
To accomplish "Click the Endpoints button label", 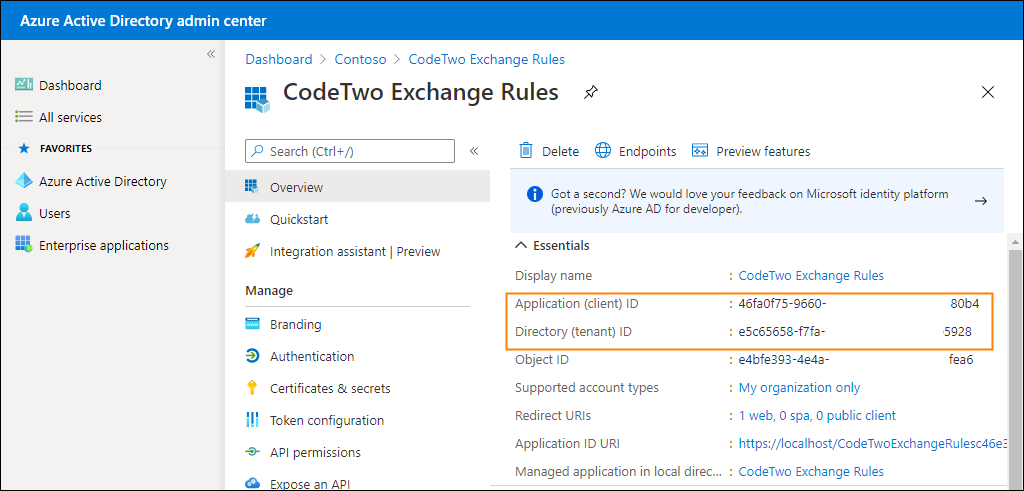I will point(647,151).
